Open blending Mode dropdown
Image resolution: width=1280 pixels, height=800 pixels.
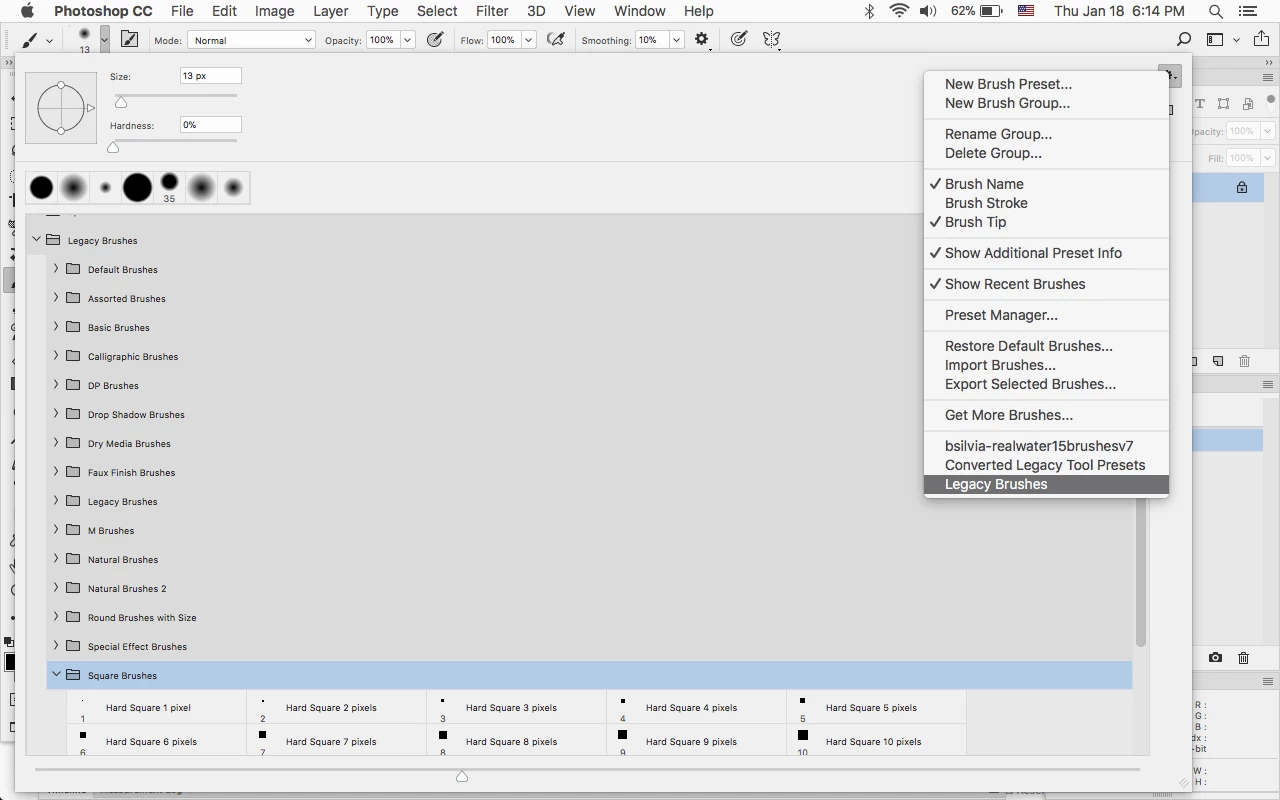coord(251,40)
